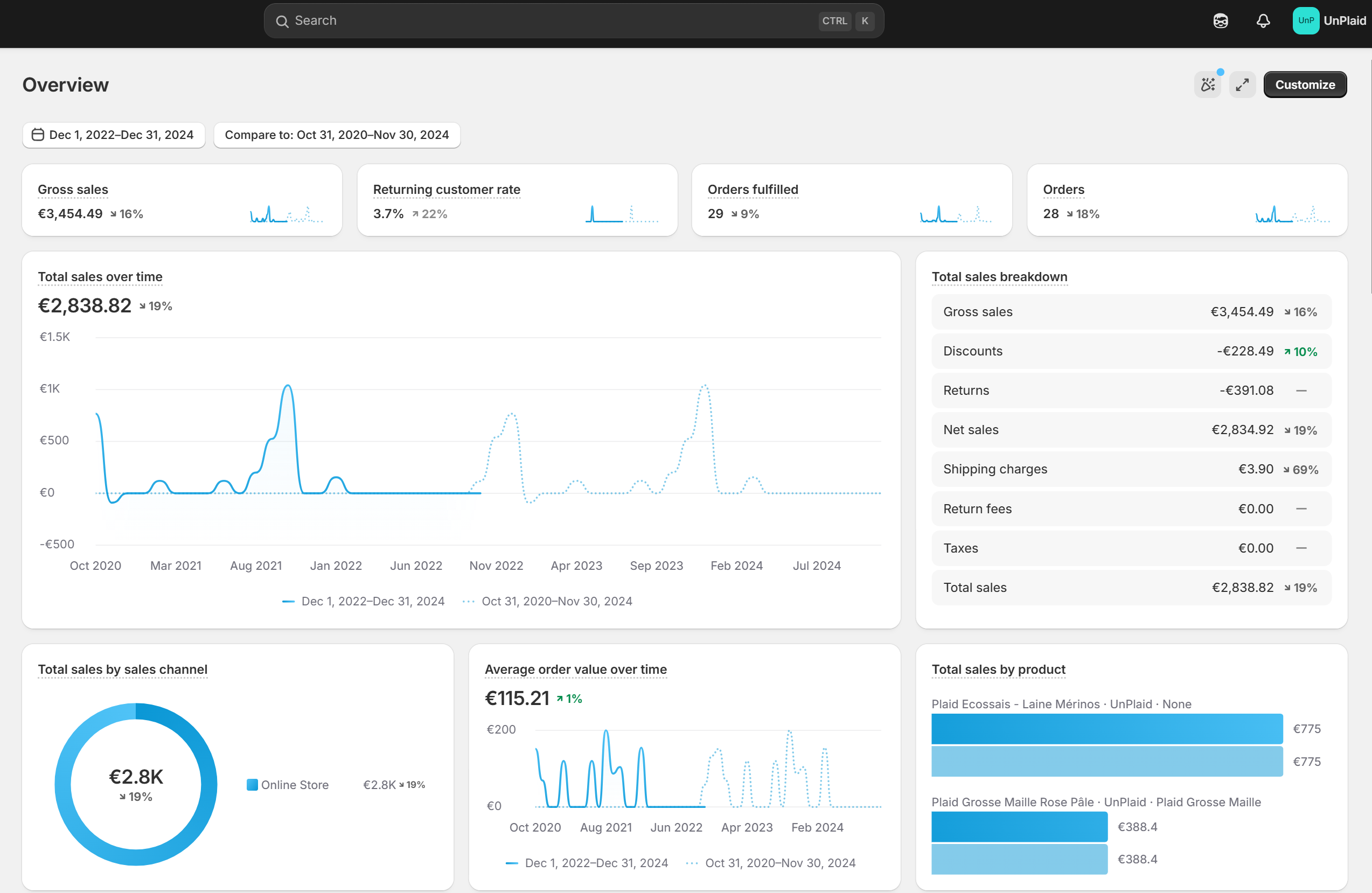Toggle current-period legend in Total sales chart
The height and width of the screenshot is (893, 1372).
pos(363,601)
